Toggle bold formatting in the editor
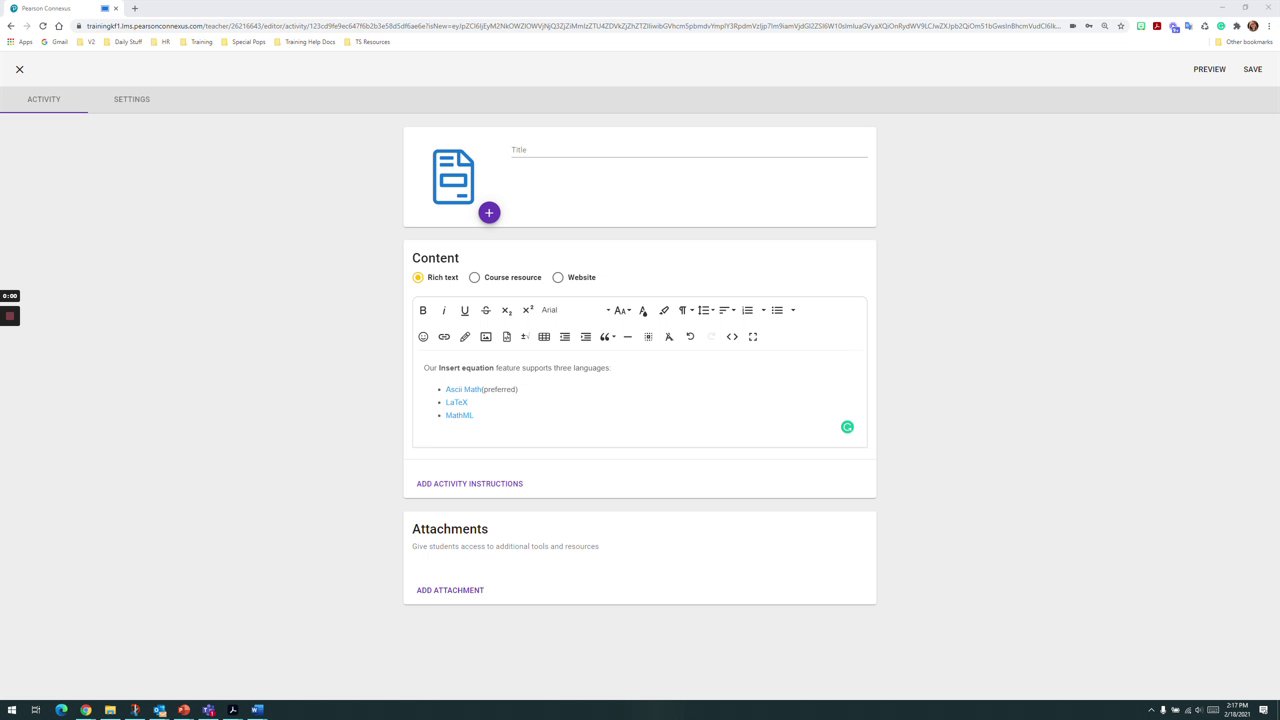Viewport: 1280px width, 720px height. (423, 310)
